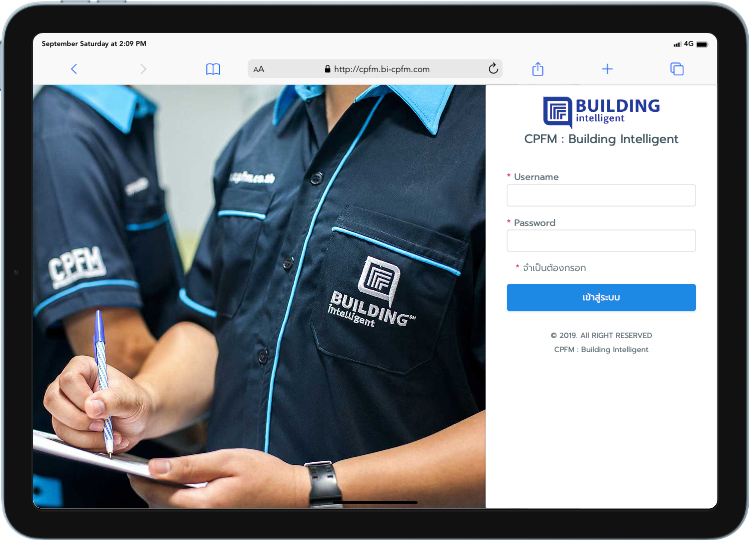Image resolution: width=749 pixels, height=540 pixels.
Task: Click the padlock icon in address bar
Action: 327,69
